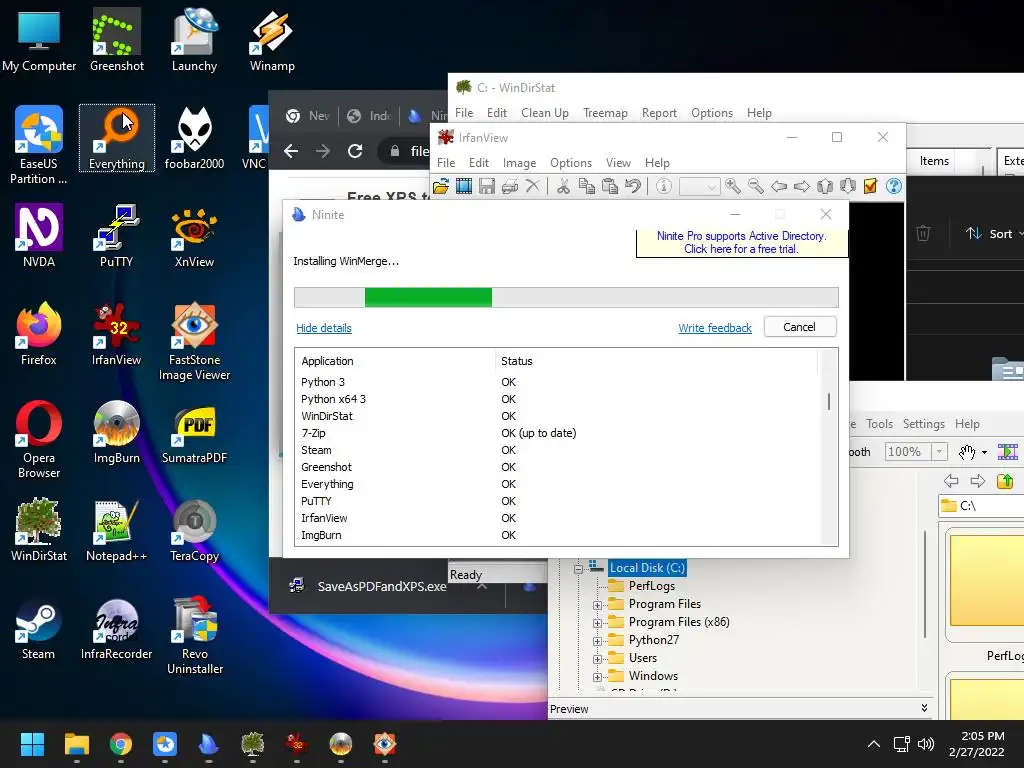This screenshot has height=768, width=1024.
Task: Click the Application column header in Ninite
Action: click(396, 361)
